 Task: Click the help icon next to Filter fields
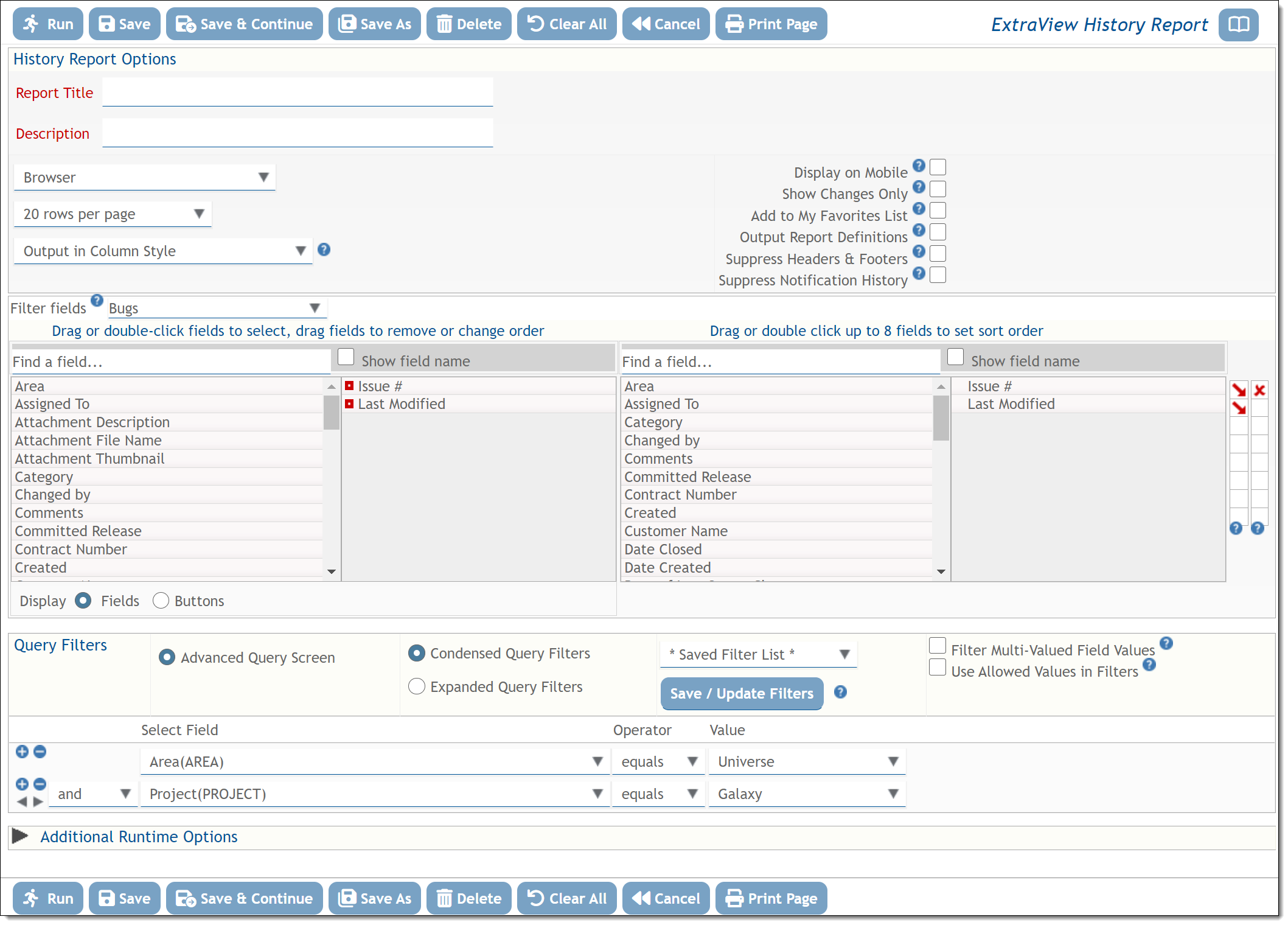click(x=97, y=300)
